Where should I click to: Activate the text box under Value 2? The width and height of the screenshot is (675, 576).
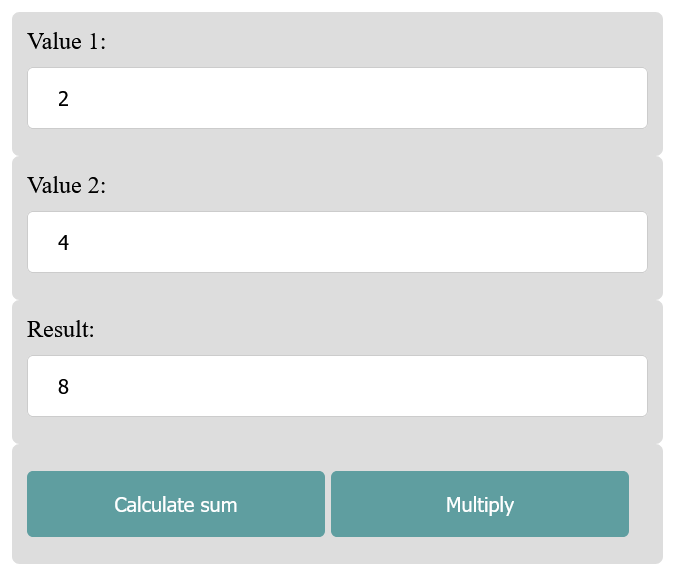coord(337,242)
